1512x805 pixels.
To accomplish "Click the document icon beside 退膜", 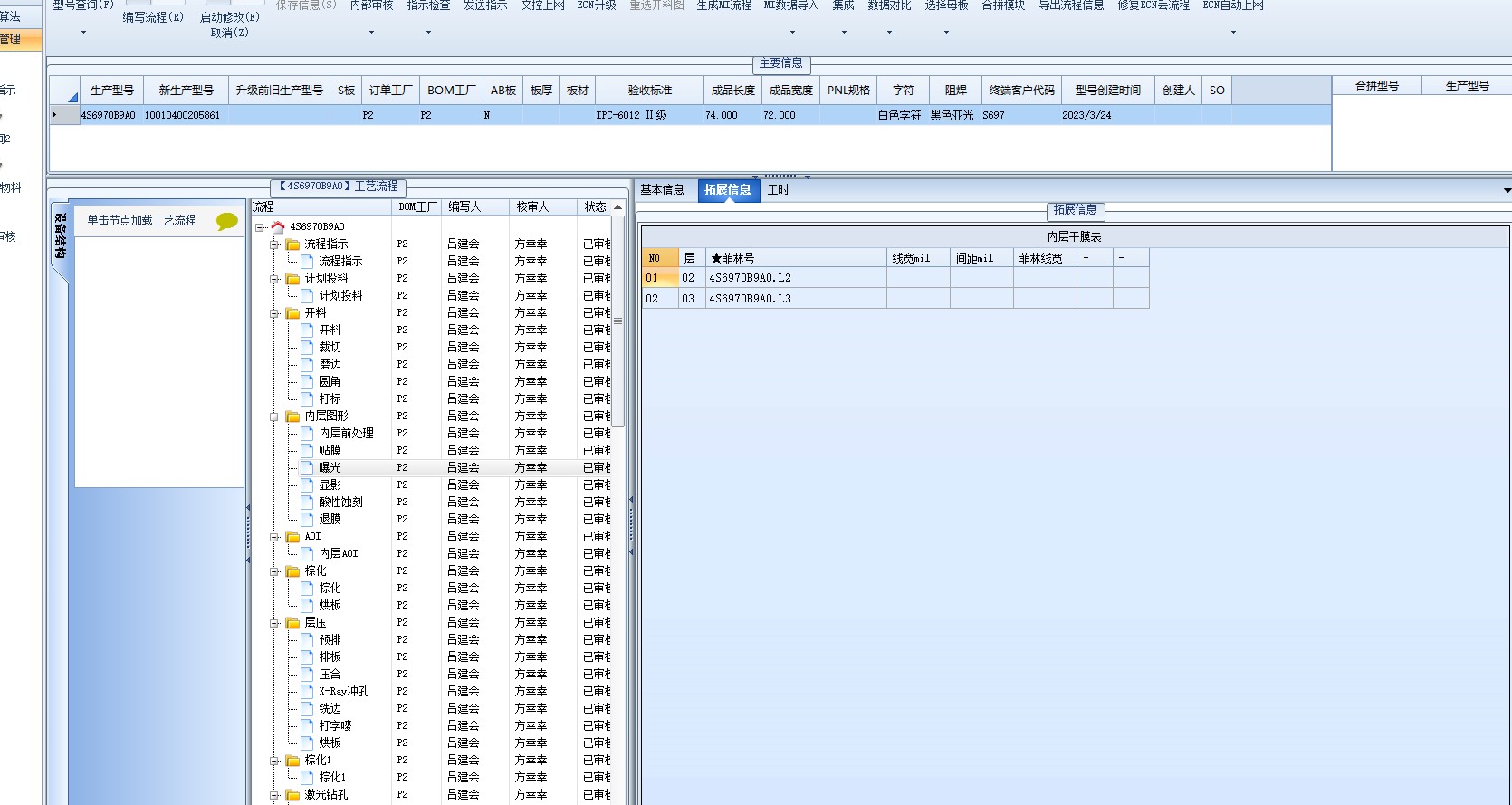I will [x=307, y=520].
